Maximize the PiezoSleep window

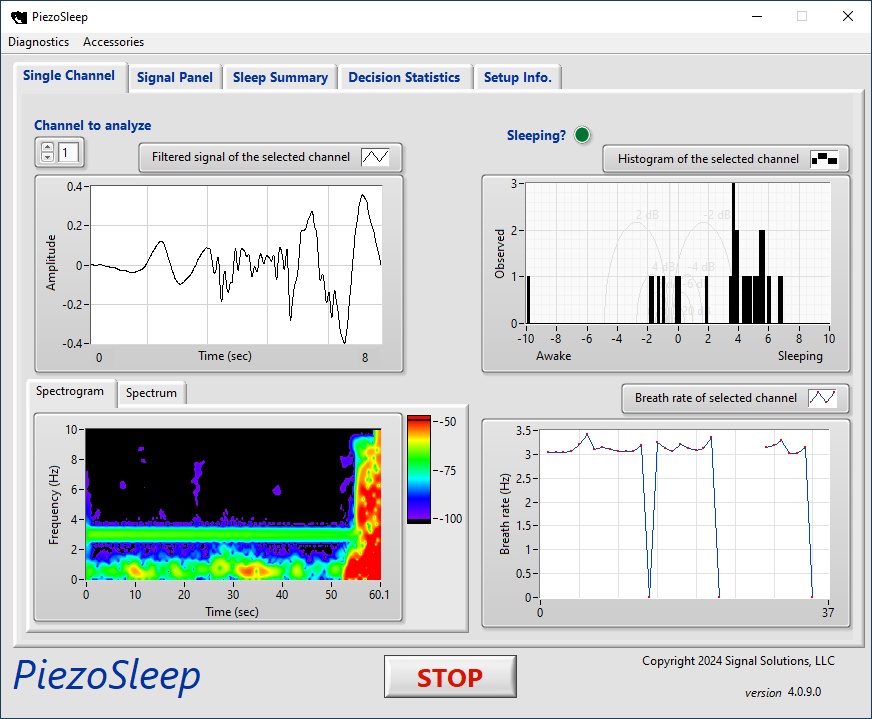click(x=801, y=16)
